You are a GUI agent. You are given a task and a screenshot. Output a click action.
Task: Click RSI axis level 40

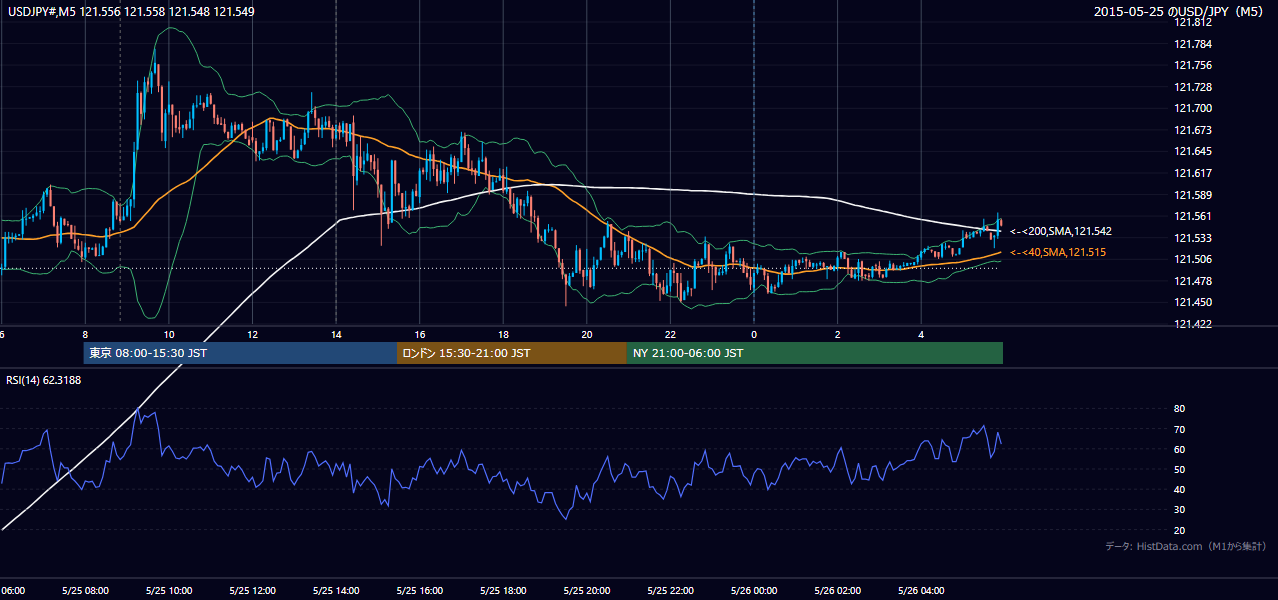(x=1180, y=489)
